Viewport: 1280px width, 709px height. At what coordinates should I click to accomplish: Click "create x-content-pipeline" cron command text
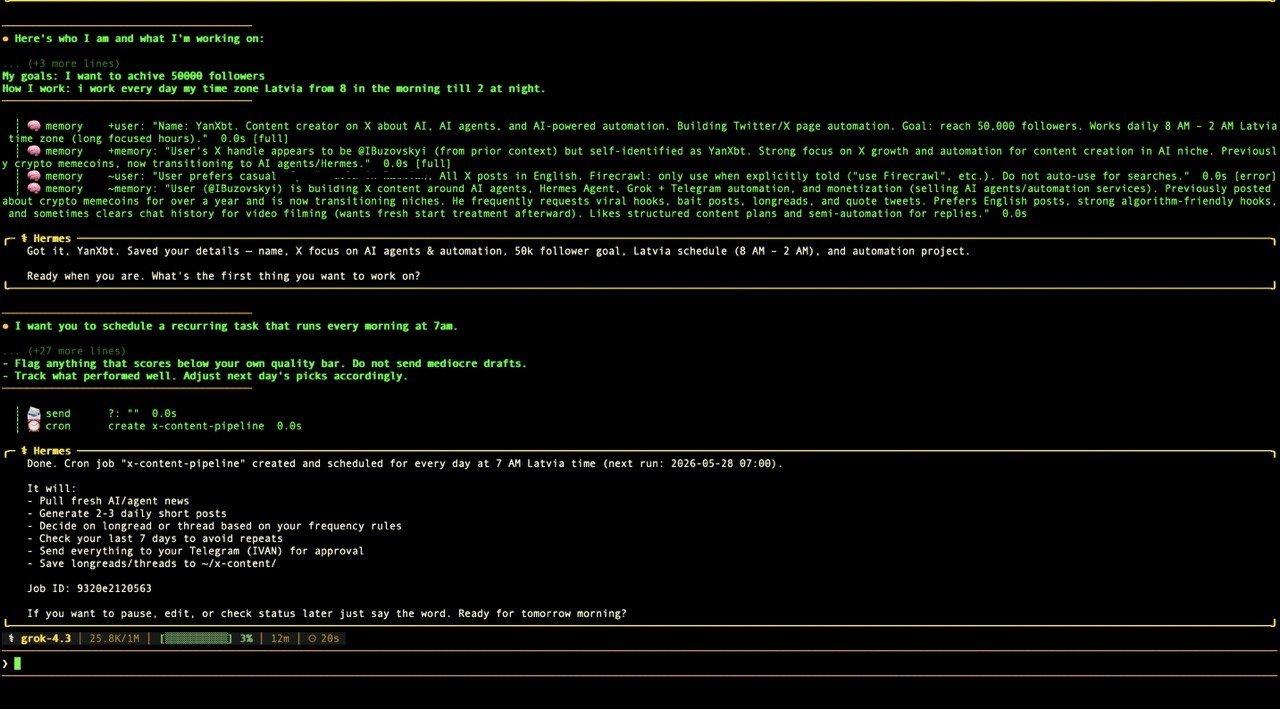pos(186,426)
